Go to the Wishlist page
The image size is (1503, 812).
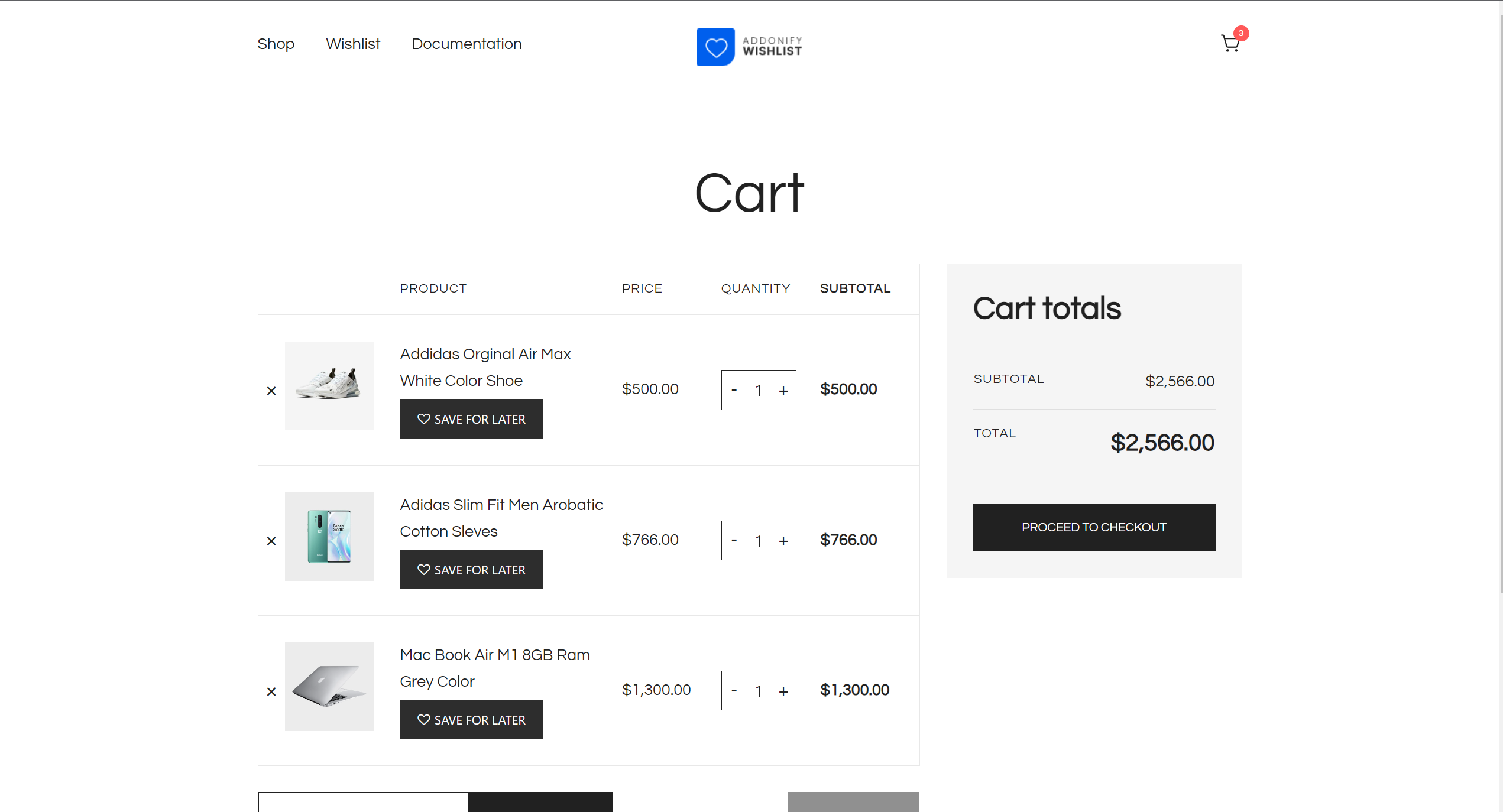(353, 44)
